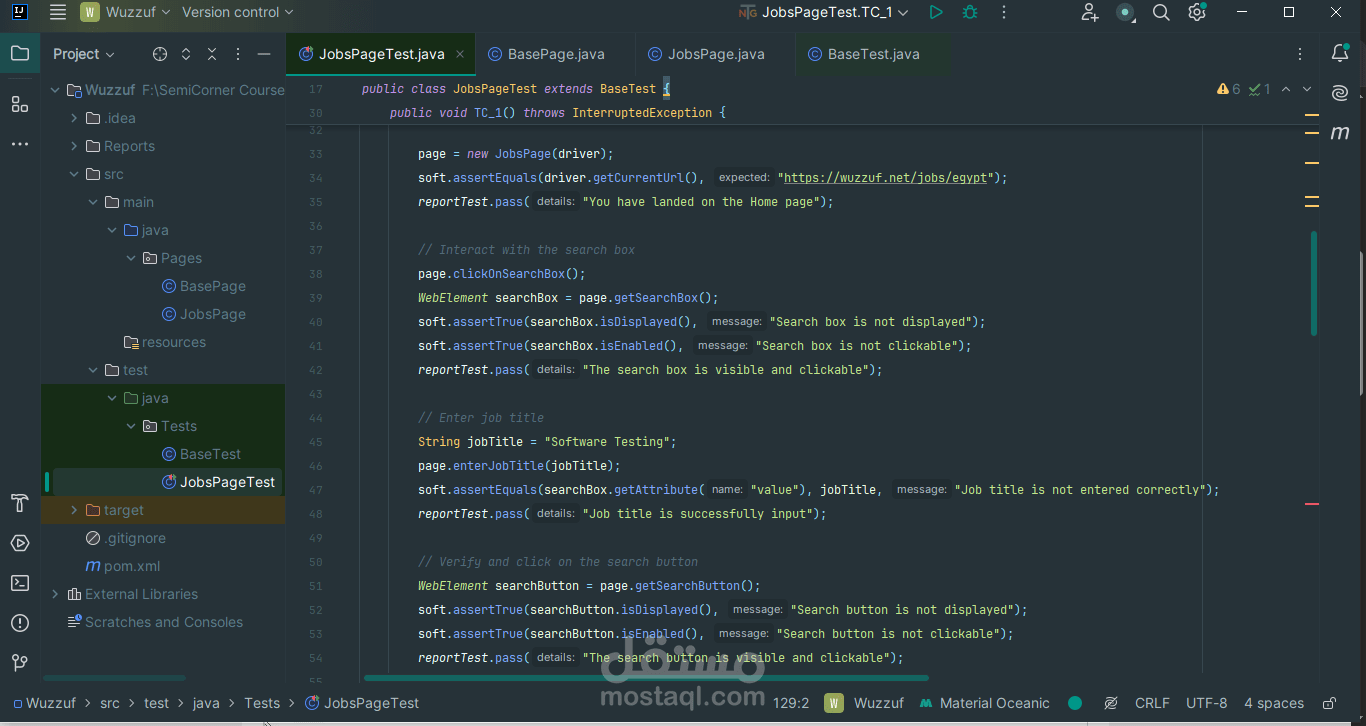Open the add collaborator (Code With Me) icon
This screenshot has height=726, width=1366.
click(x=1090, y=12)
